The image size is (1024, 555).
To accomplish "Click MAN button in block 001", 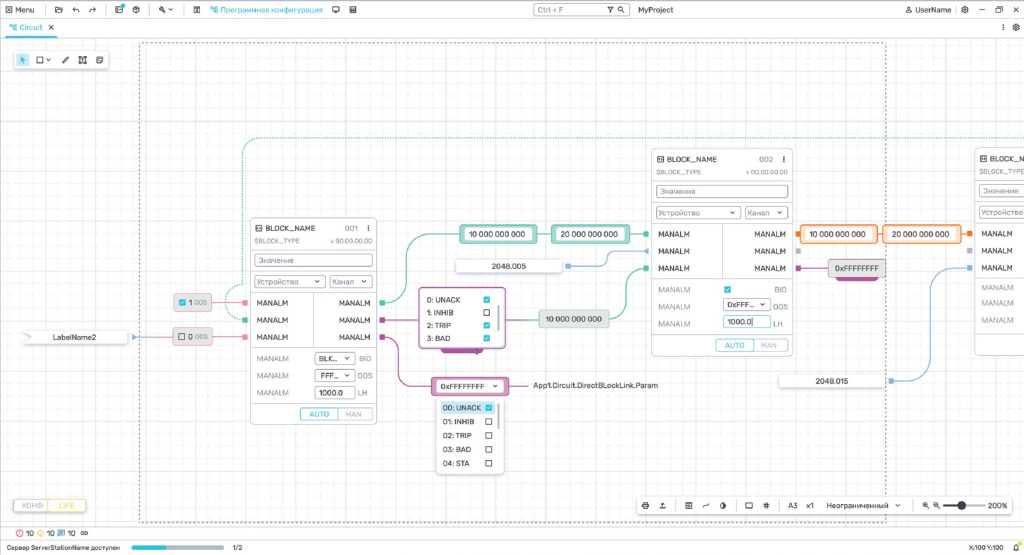I will click(353, 414).
